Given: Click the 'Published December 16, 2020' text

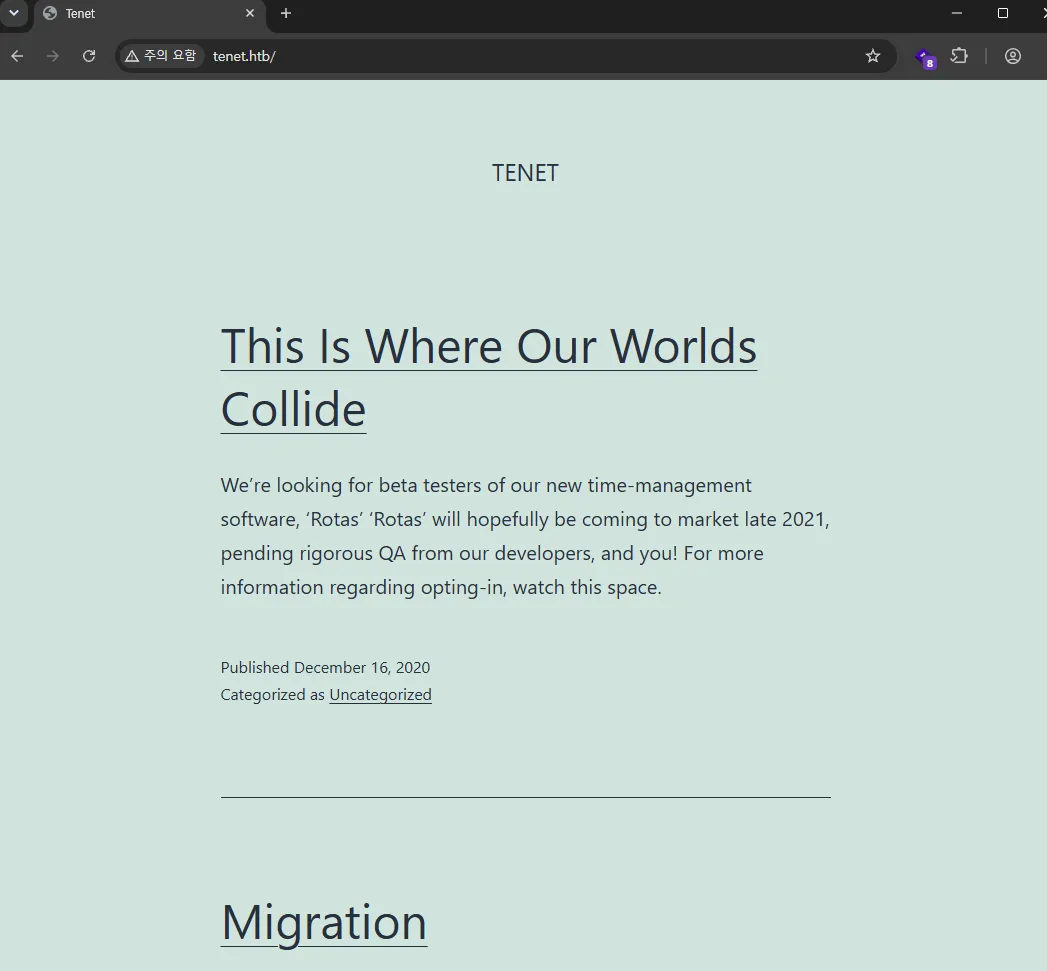Looking at the screenshot, I should (325, 667).
